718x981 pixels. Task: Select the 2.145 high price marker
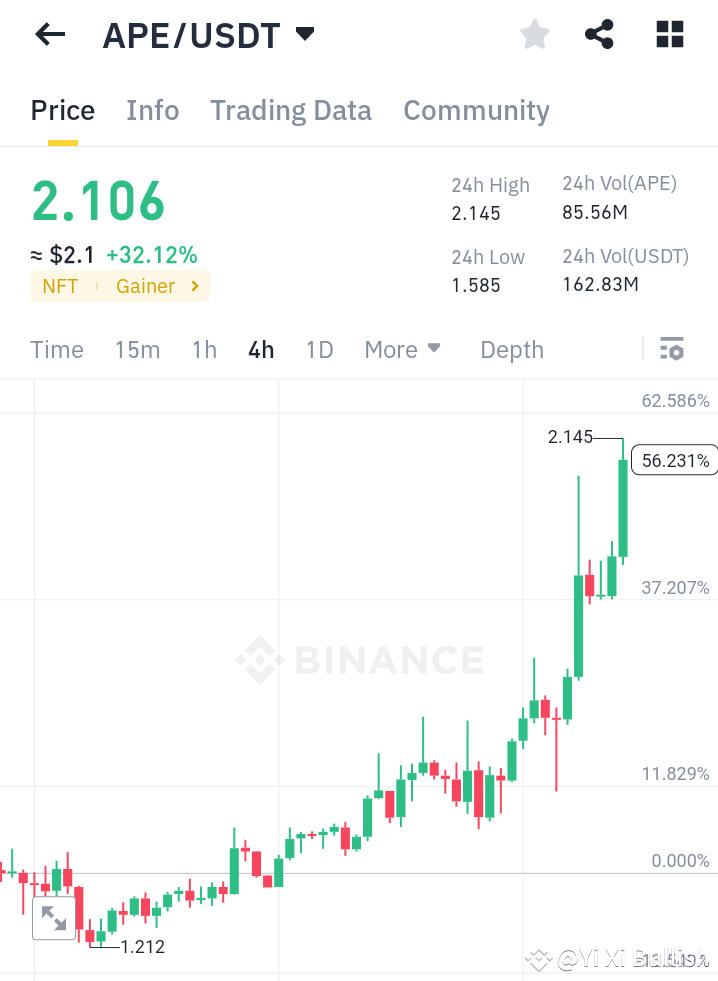coord(571,437)
